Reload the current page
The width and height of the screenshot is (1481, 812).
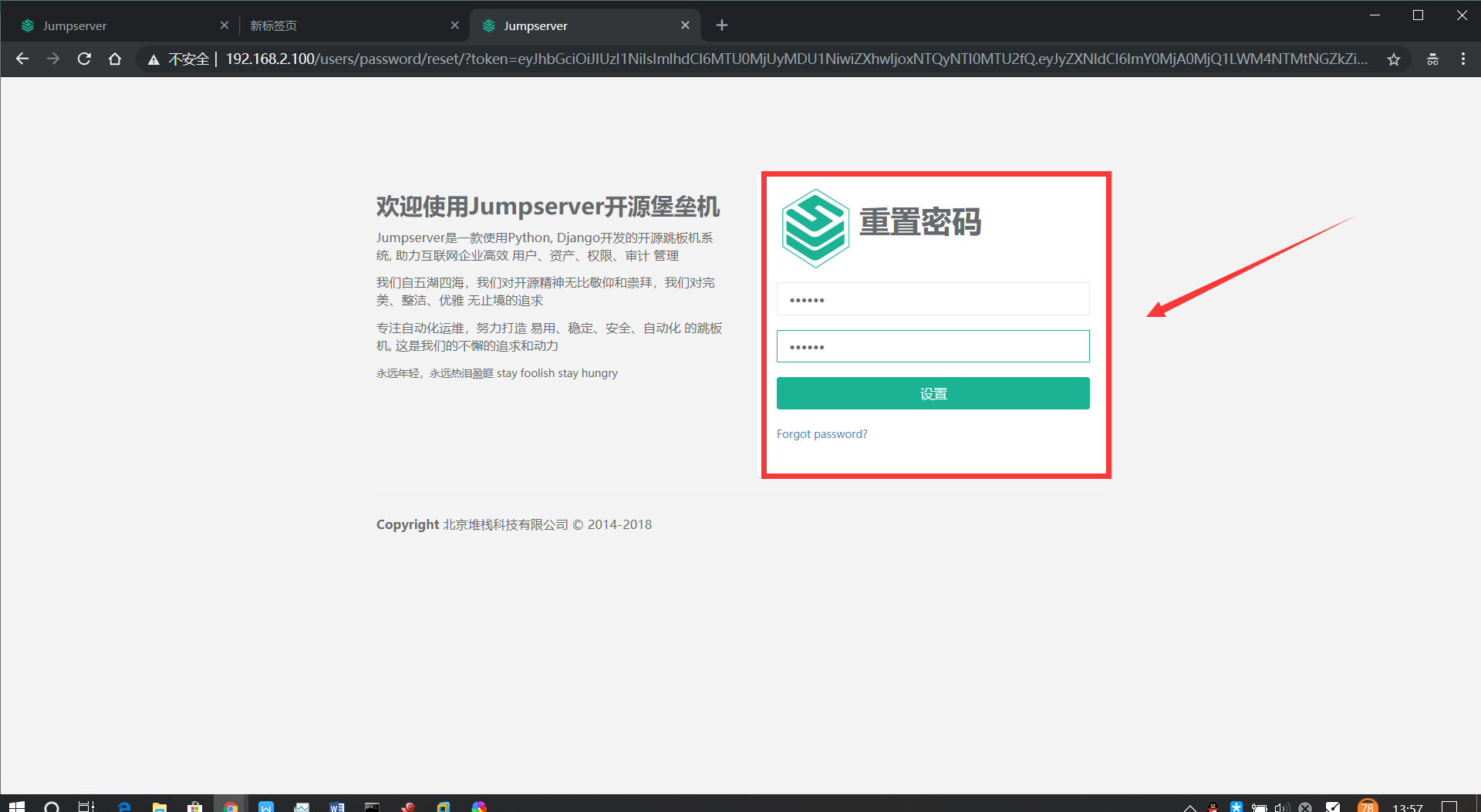tap(84, 59)
